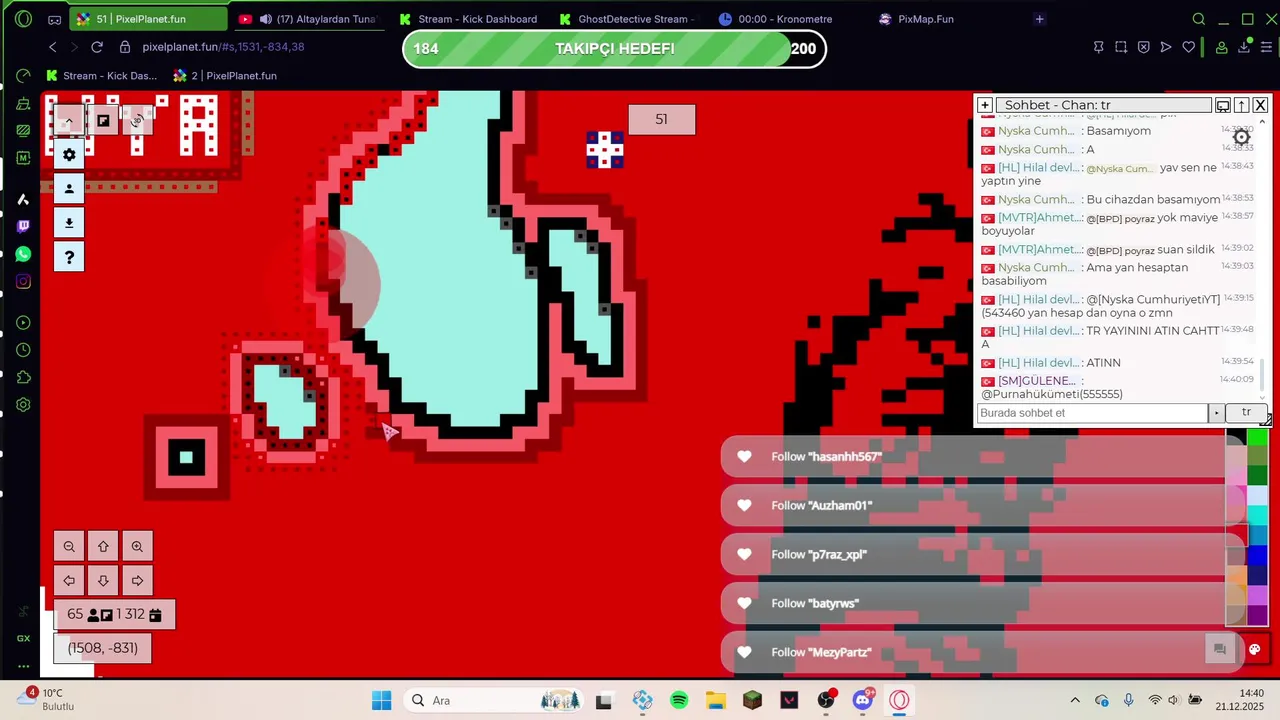Click browser search icon in title bar
1280x720 pixels.
[x=1199, y=19]
